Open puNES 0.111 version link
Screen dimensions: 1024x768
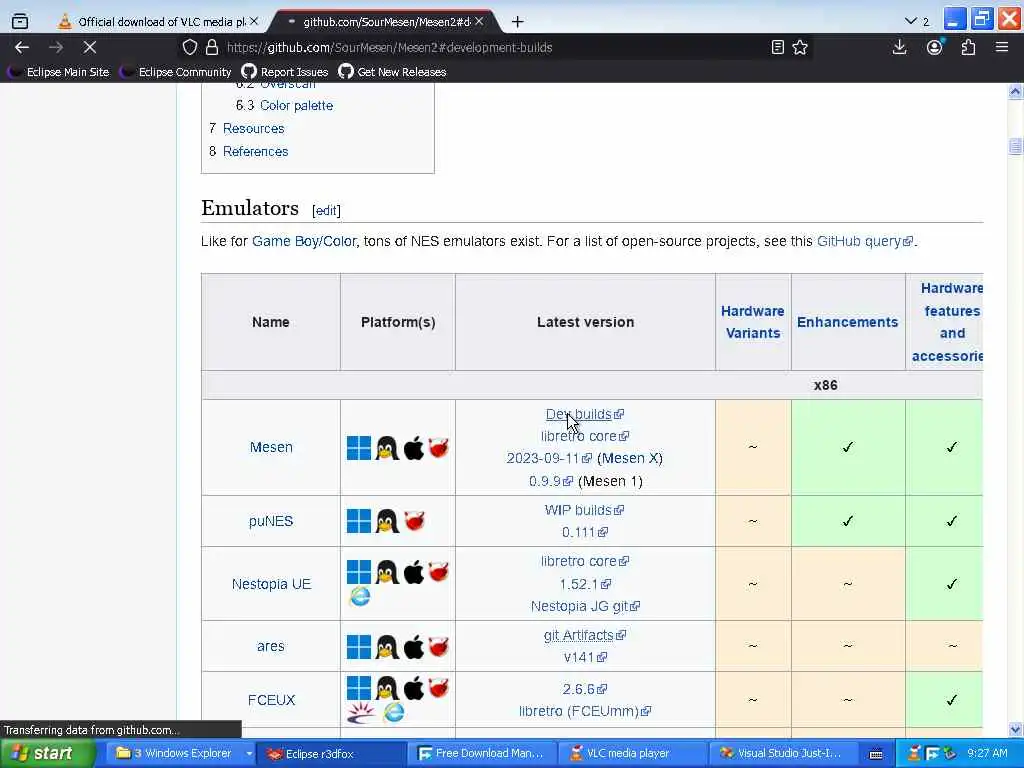(584, 532)
